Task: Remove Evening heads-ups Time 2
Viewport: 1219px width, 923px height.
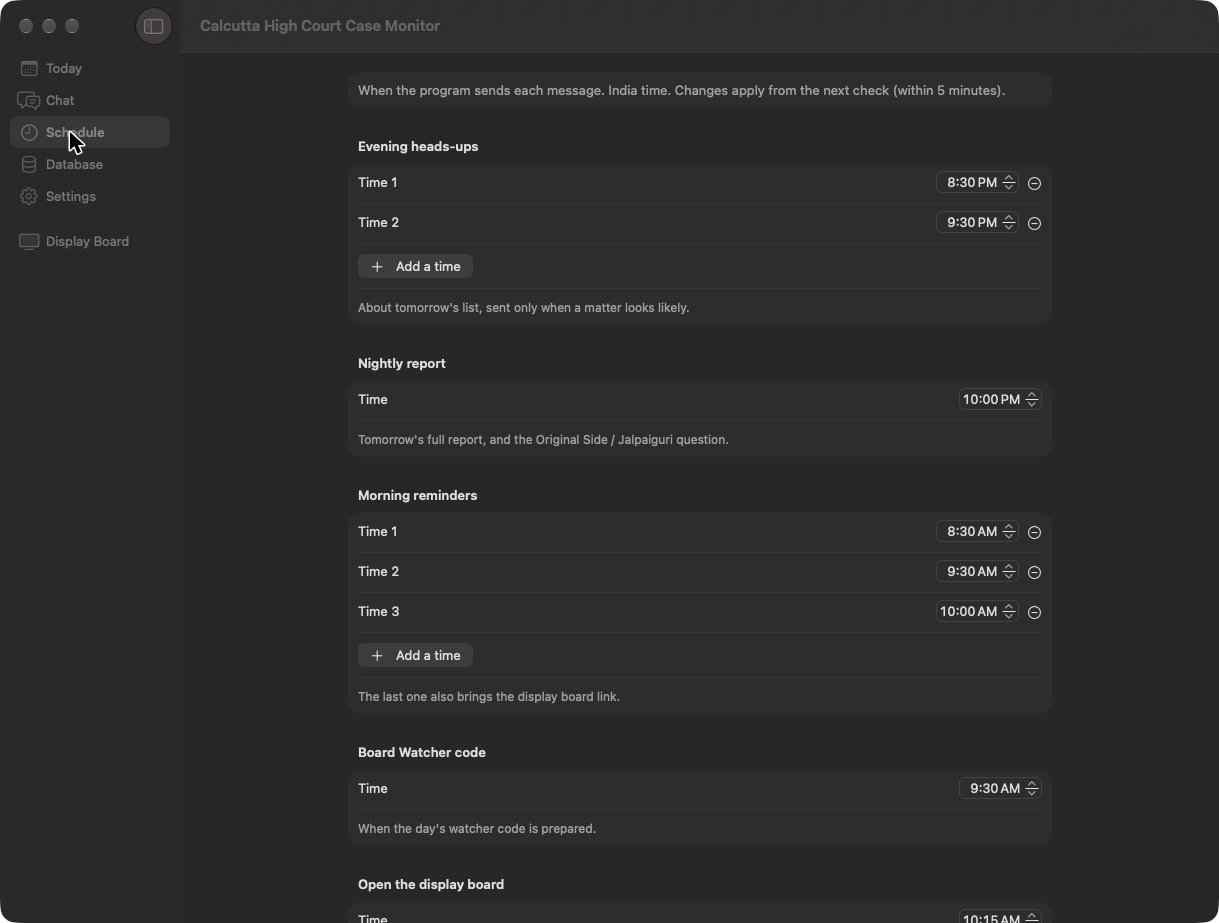Action: click(x=1034, y=223)
